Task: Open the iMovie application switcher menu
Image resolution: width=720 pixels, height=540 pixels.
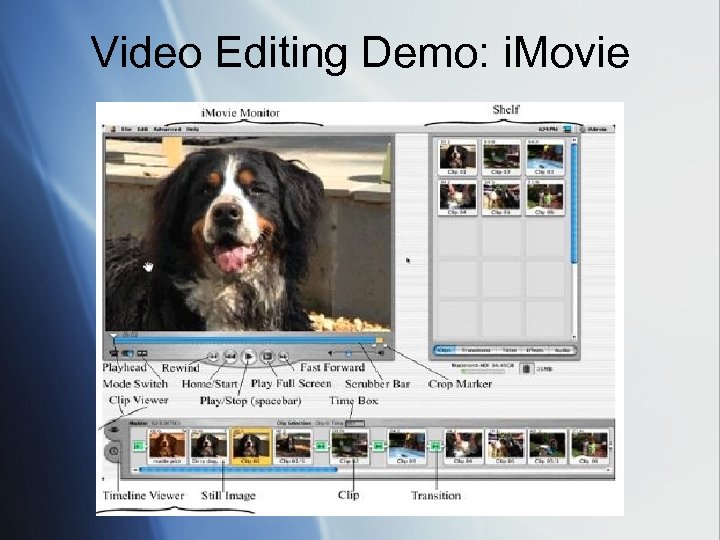Action: 594,129
